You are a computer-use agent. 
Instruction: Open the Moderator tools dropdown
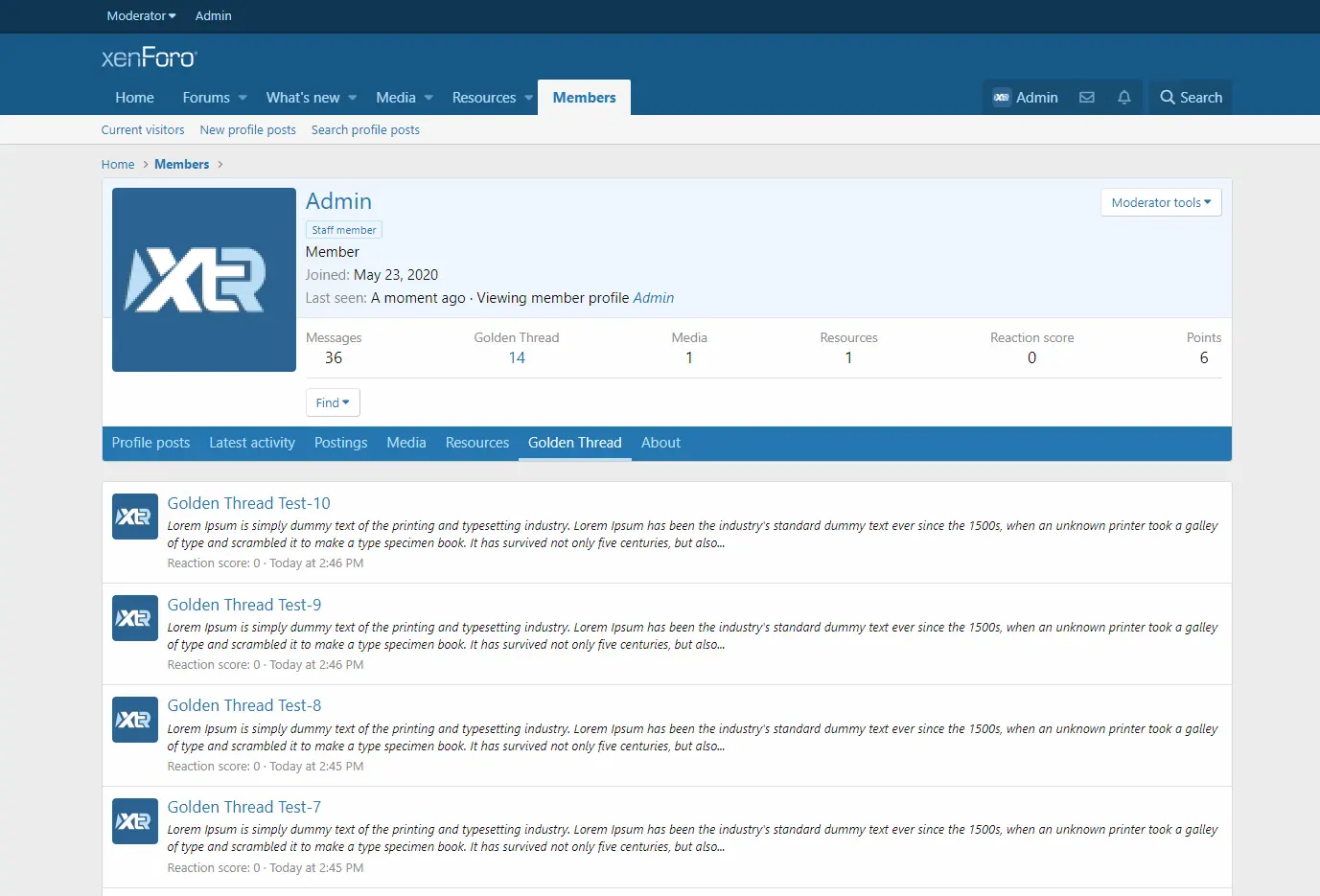coord(1161,202)
